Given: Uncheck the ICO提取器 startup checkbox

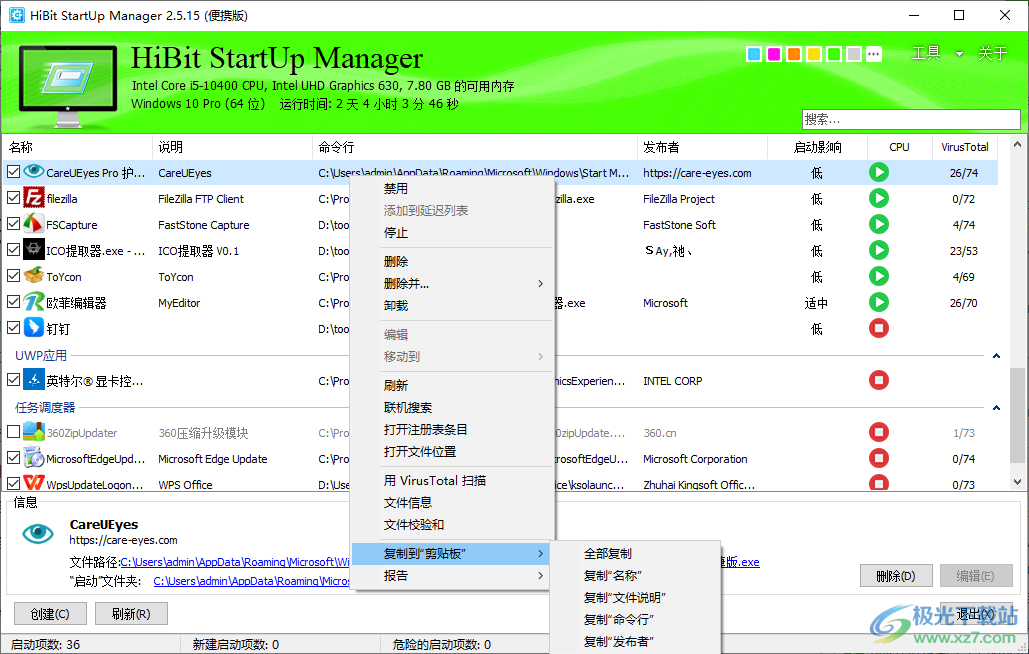Looking at the screenshot, I should coord(13,250).
